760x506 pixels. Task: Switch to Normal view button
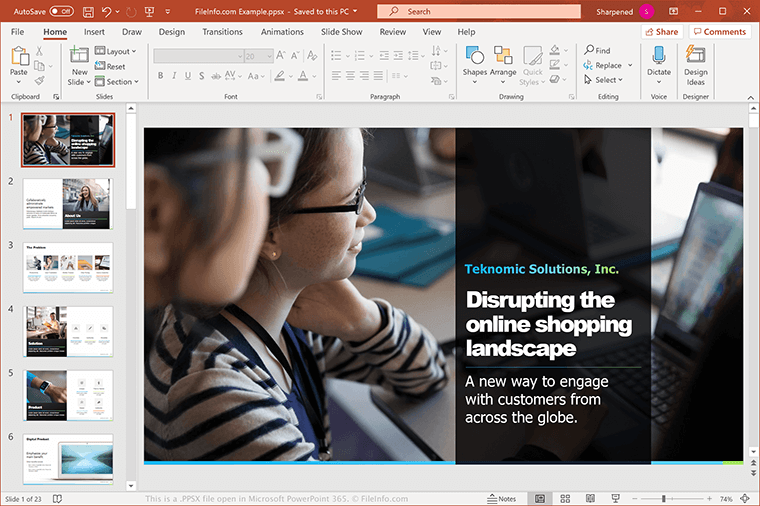(x=540, y=499)
